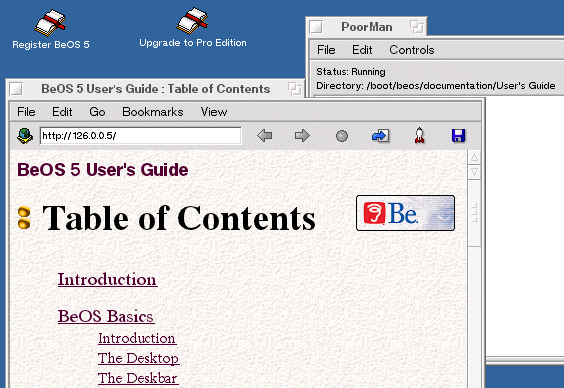Viewport: 564px width, 388px height.
Task: Open The Deskbar link
Action: [x=138, y=378]
